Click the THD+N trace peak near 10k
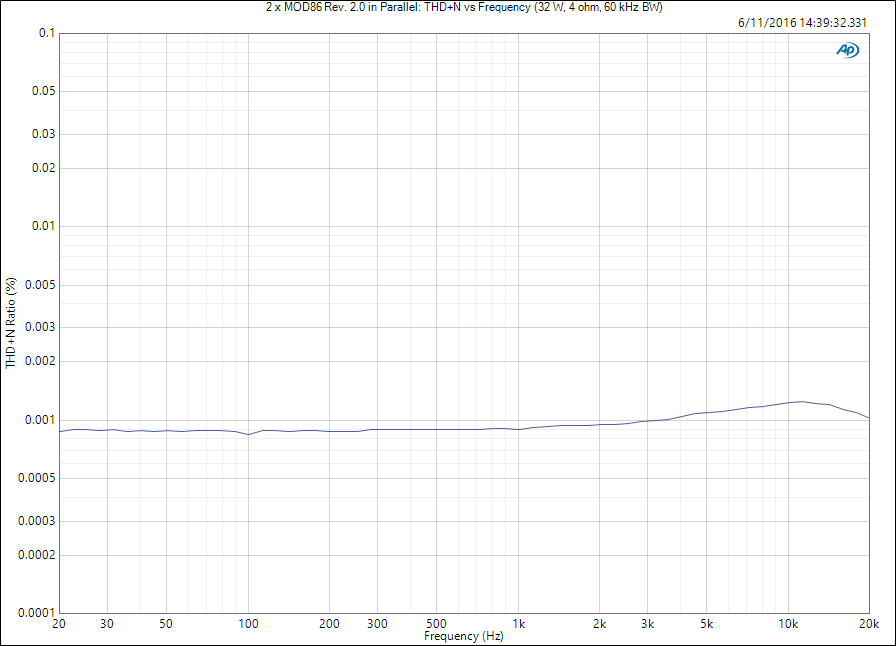Viewport: 896px width, 646px height. [802, 401]
